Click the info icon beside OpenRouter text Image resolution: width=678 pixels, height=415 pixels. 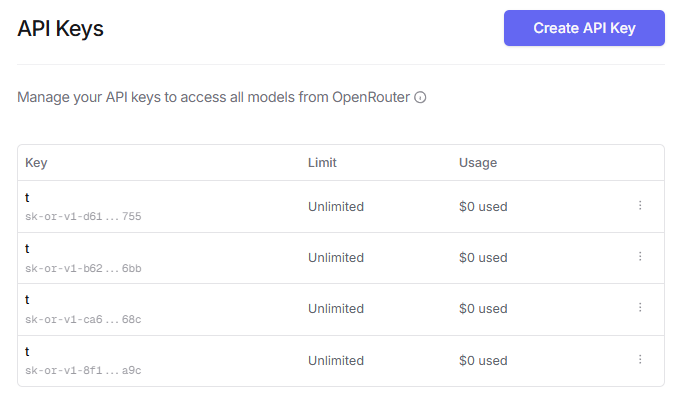pyautogui.click(x=421, y=98)
